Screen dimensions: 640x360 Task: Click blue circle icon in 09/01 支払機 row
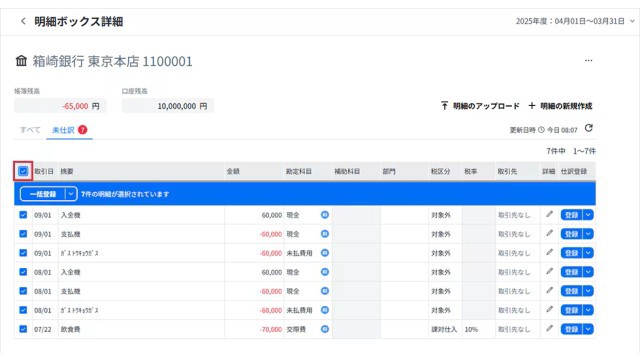pyautogui.click(x=324, y=234)
